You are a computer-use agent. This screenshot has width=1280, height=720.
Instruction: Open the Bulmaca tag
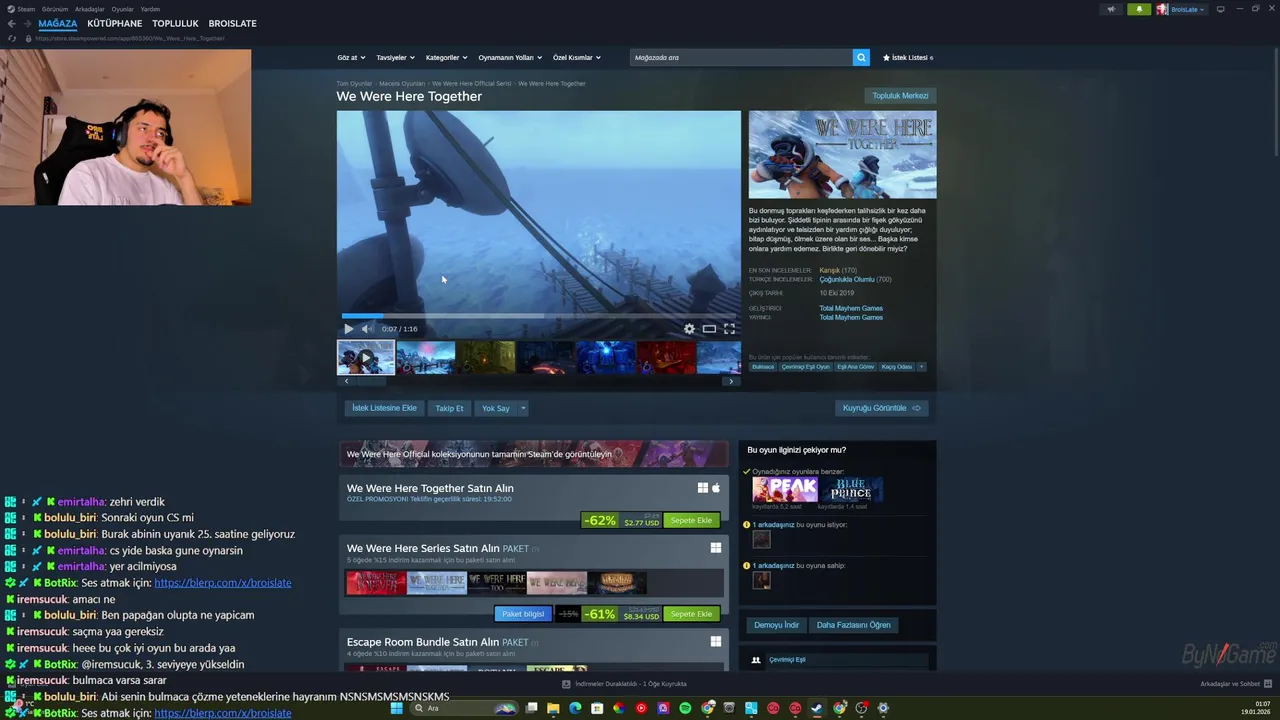tap(763, 367)
